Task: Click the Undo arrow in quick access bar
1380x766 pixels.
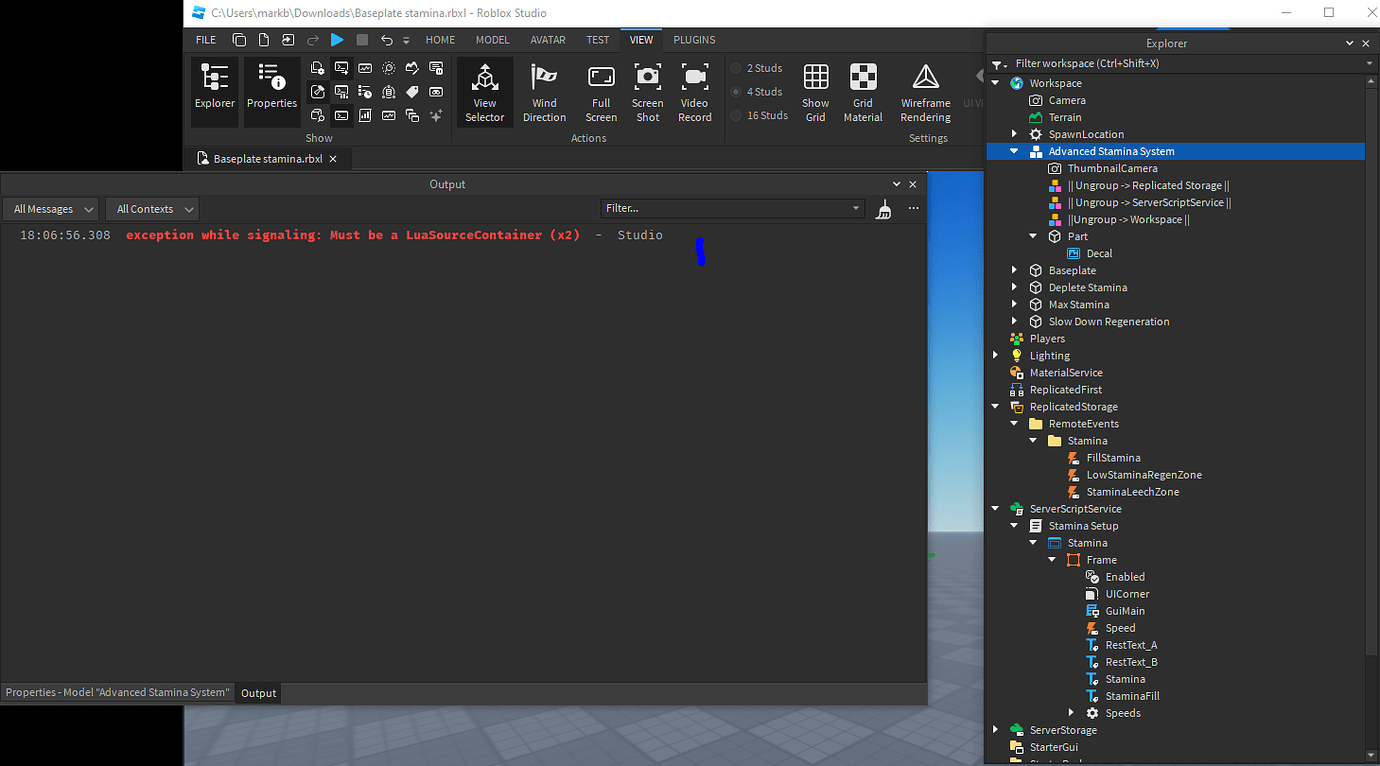Action: click(x=387, y=40)
